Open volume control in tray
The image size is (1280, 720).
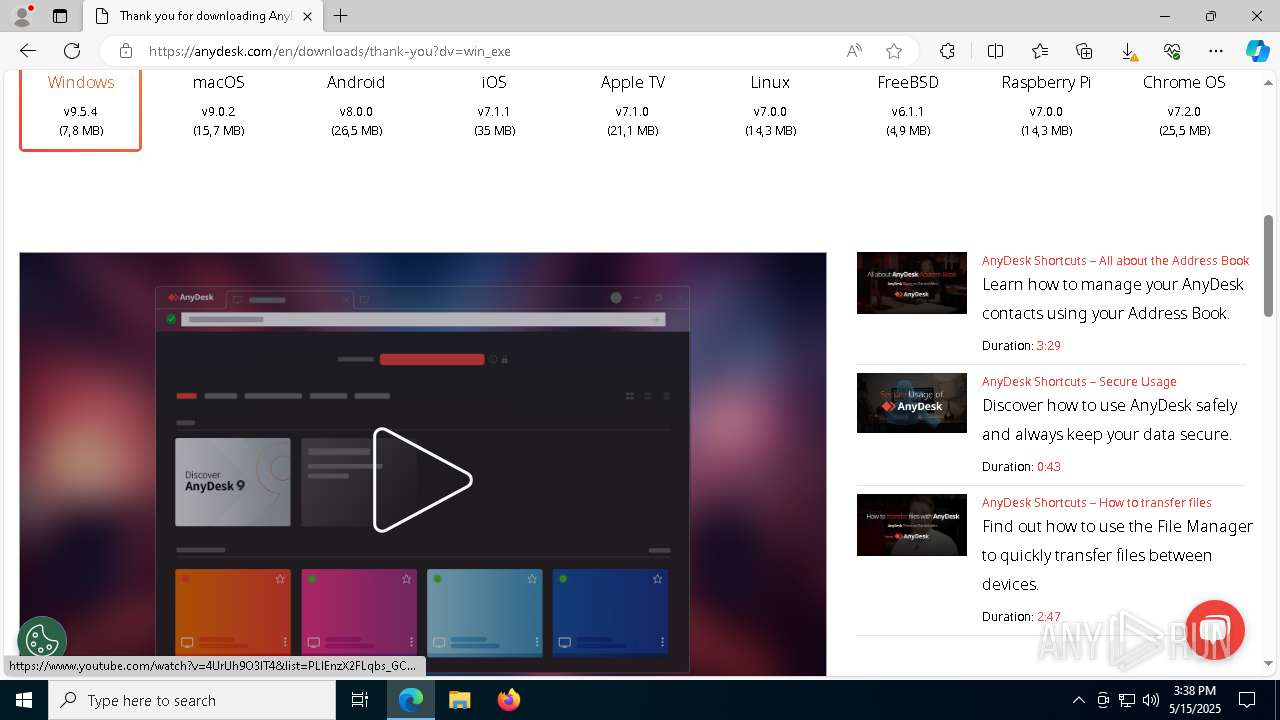pos(1150,700)
